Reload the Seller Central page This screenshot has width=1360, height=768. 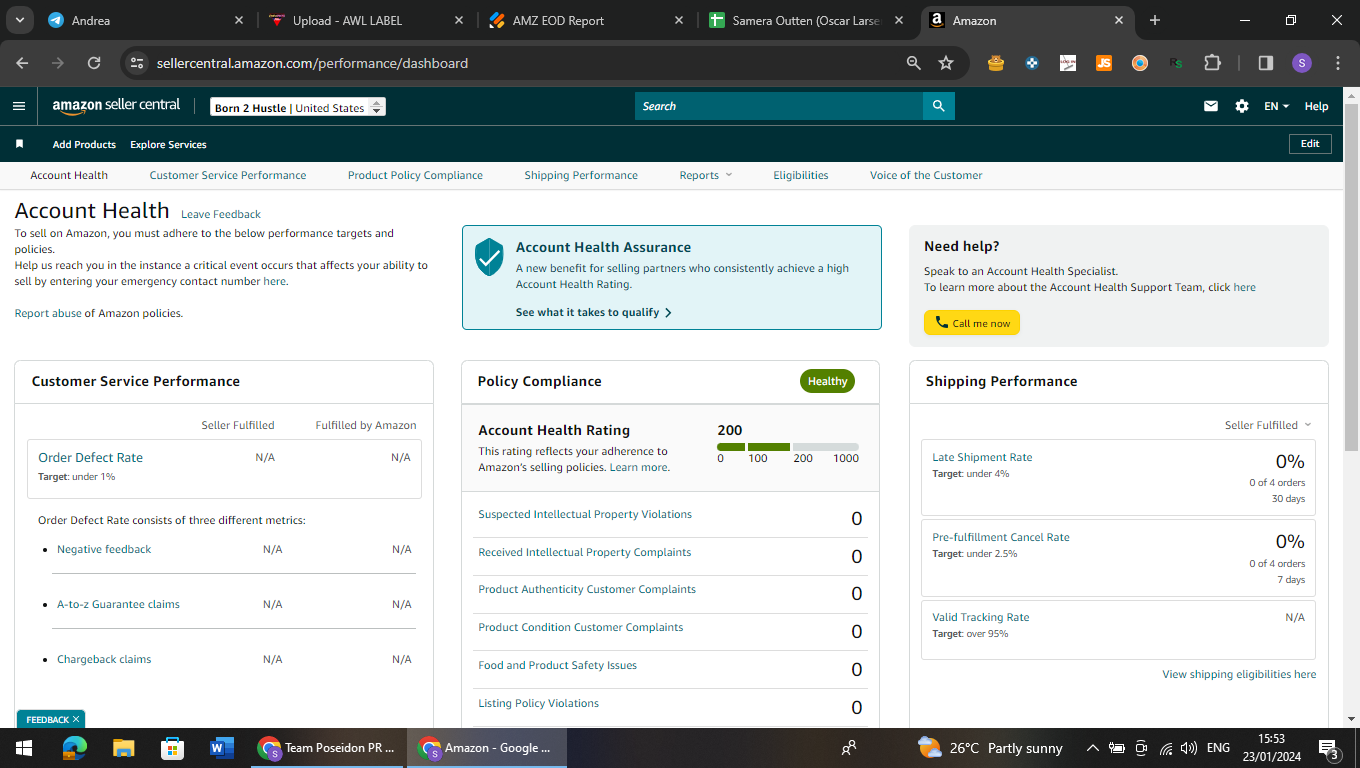pyautogui.click(x=94, y=63)
